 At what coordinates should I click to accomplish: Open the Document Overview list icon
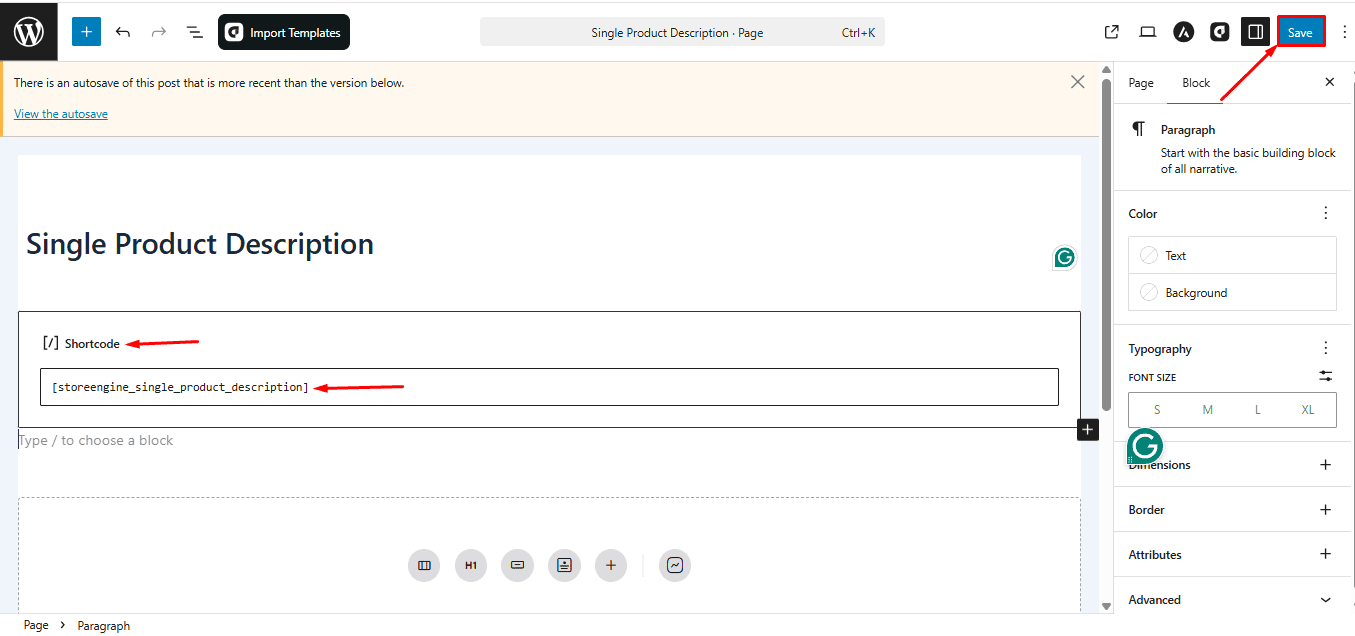coord(194,31)
